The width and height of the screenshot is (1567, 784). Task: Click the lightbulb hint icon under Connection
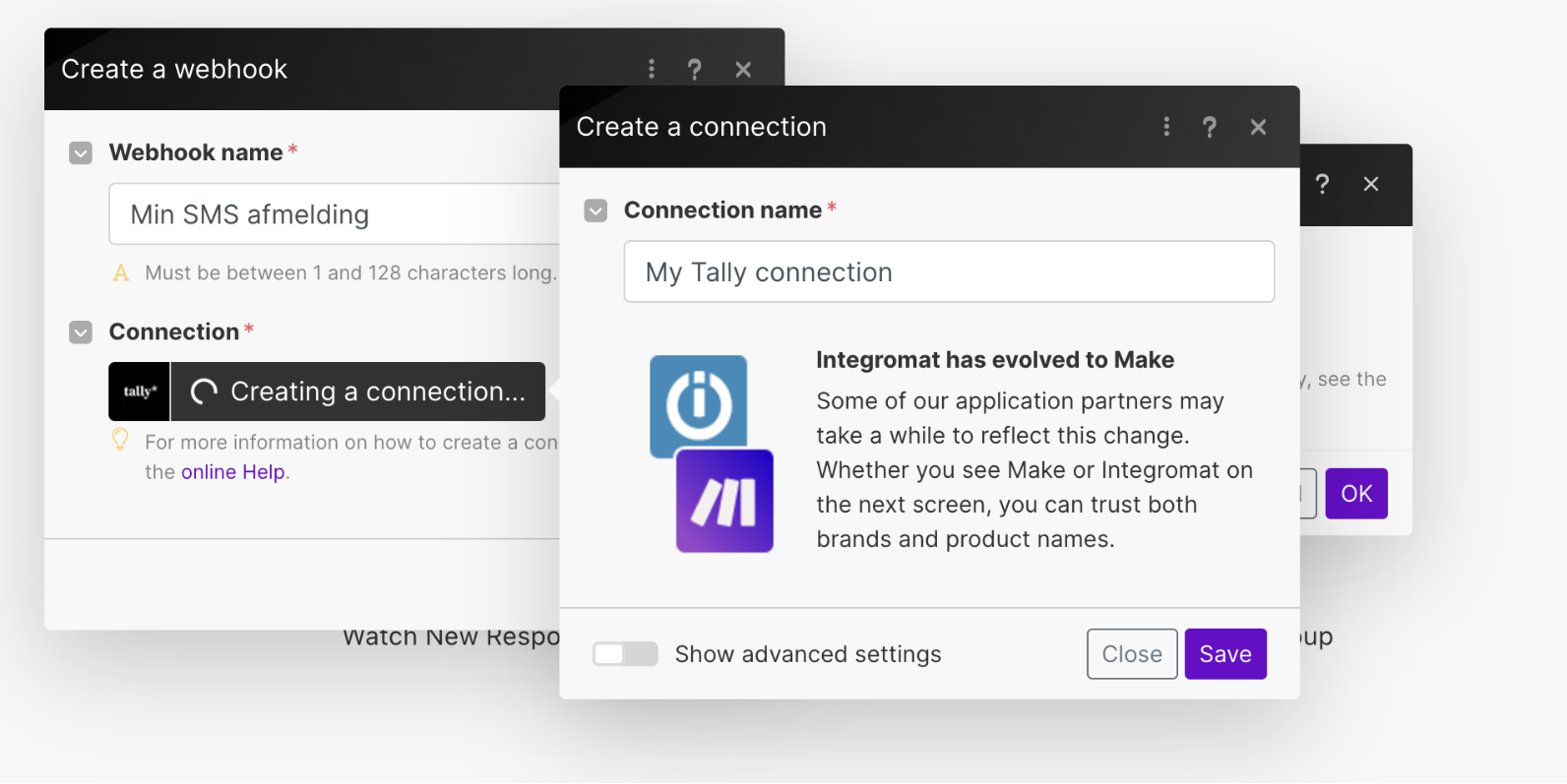tap(120, 440)
